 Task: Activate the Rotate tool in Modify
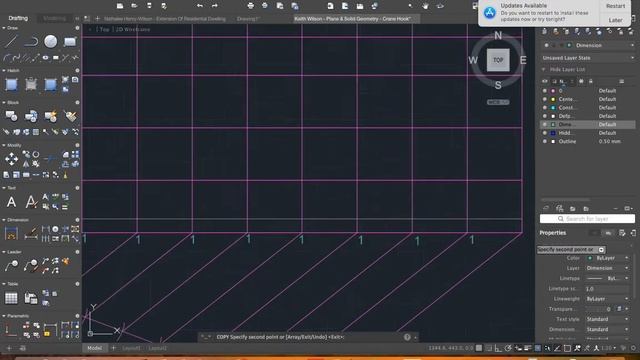tap(36, 154)
